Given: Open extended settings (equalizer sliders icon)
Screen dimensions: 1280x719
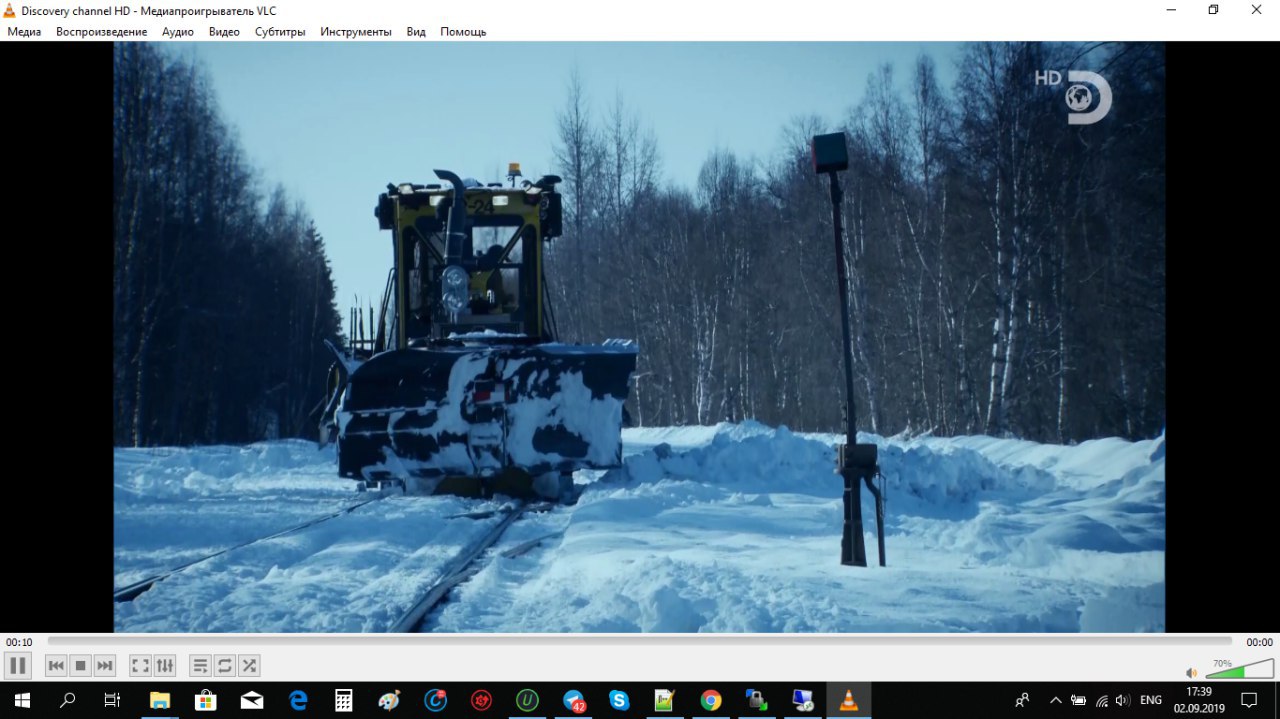Looking at the screenshot, I should point(165,665).
